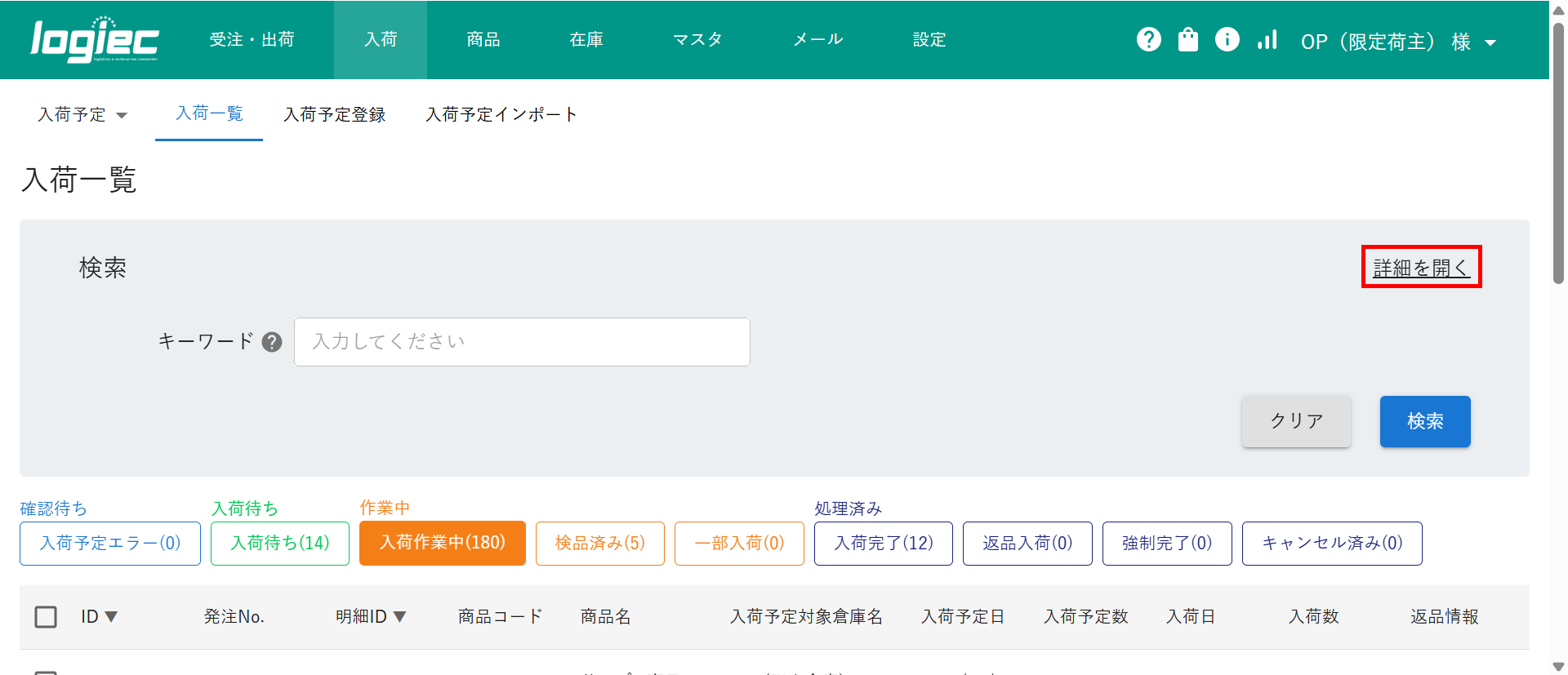Click the logiec logo
This screenshot has width=1568, height=675.
coord(94,40)
